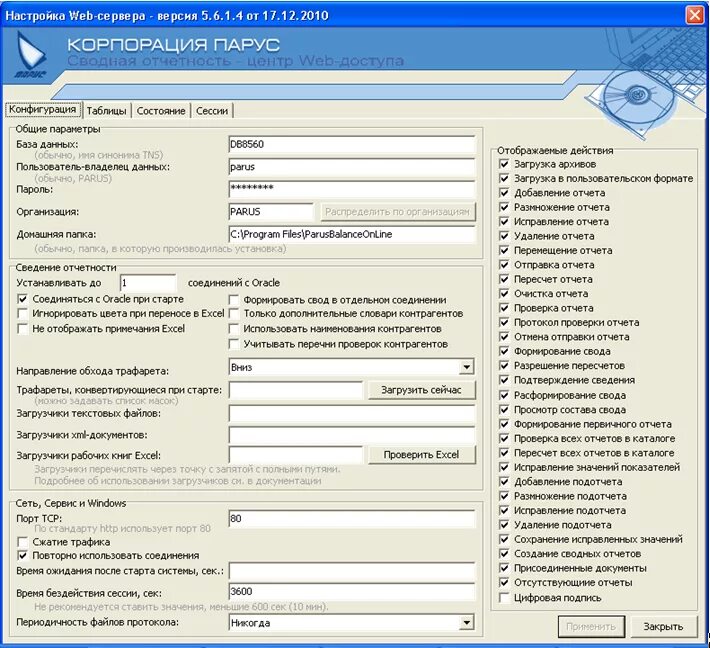Click the Трафареты, конвертирующиеся при старте field
This screenshot has width=710, height=648.
[296, 390]
